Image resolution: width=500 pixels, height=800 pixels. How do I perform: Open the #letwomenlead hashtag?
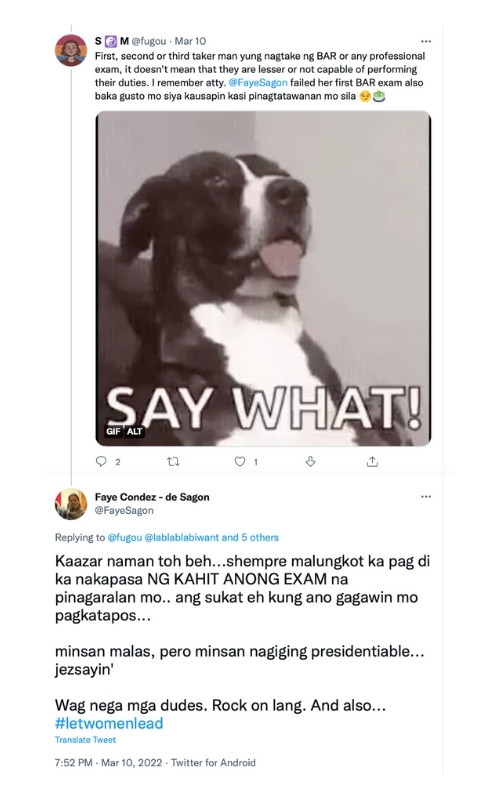(x=109, y=723)
